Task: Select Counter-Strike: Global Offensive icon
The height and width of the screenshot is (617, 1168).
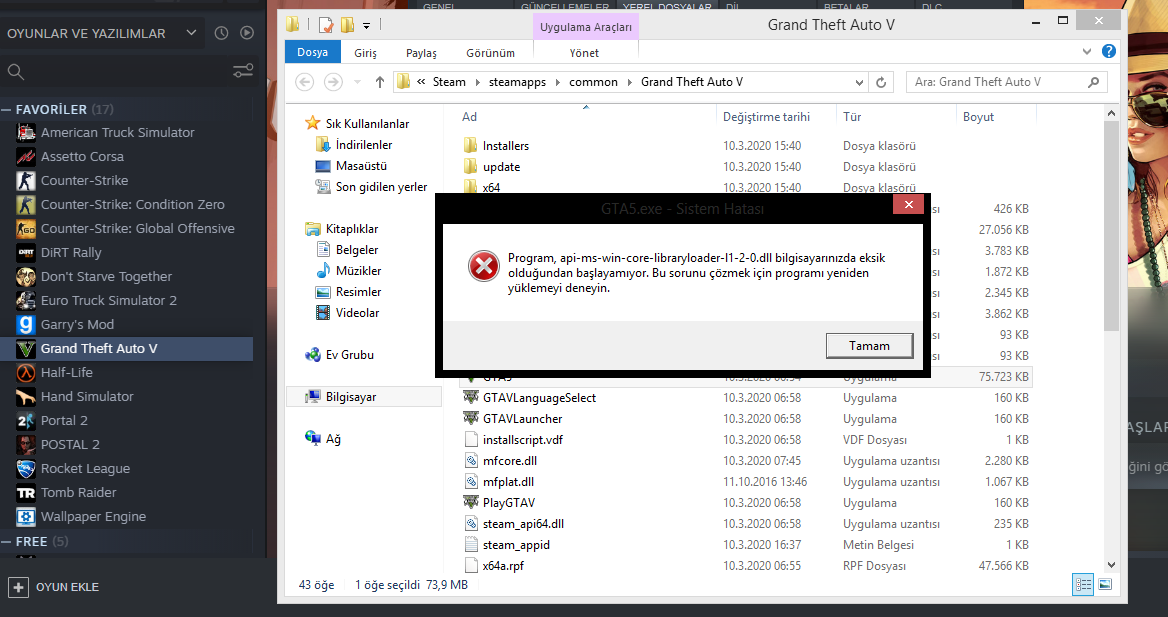Action: click(x=26, y=229)
